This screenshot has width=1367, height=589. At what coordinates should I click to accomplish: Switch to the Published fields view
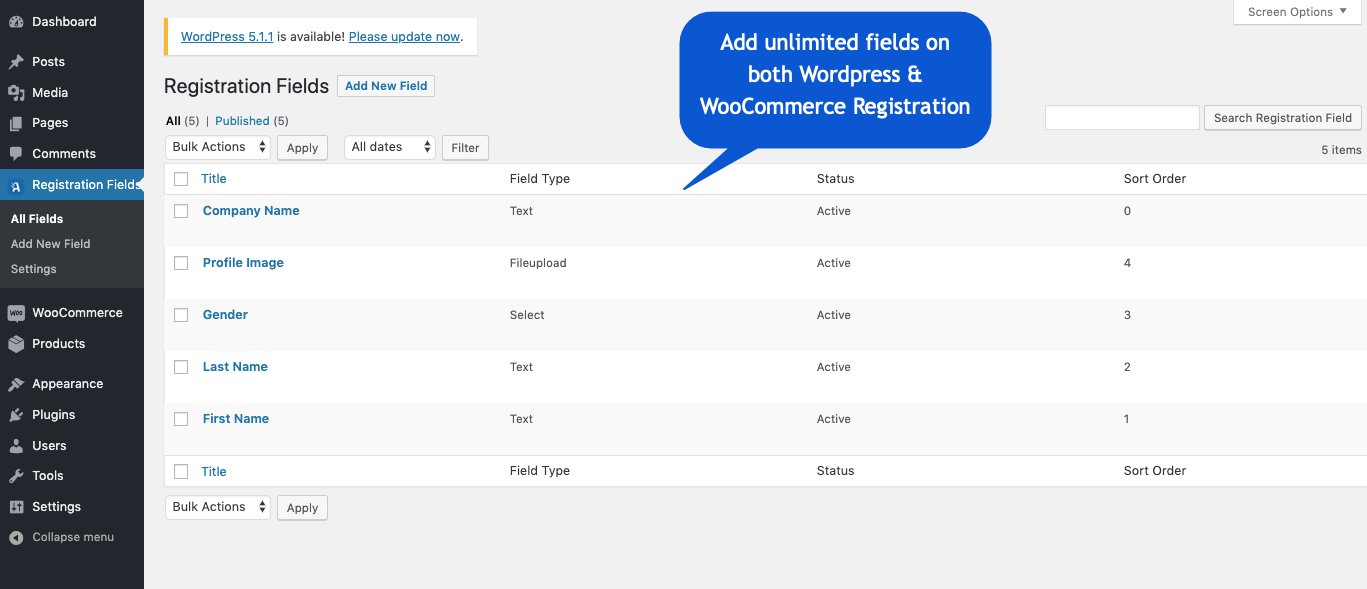[242, 120]
